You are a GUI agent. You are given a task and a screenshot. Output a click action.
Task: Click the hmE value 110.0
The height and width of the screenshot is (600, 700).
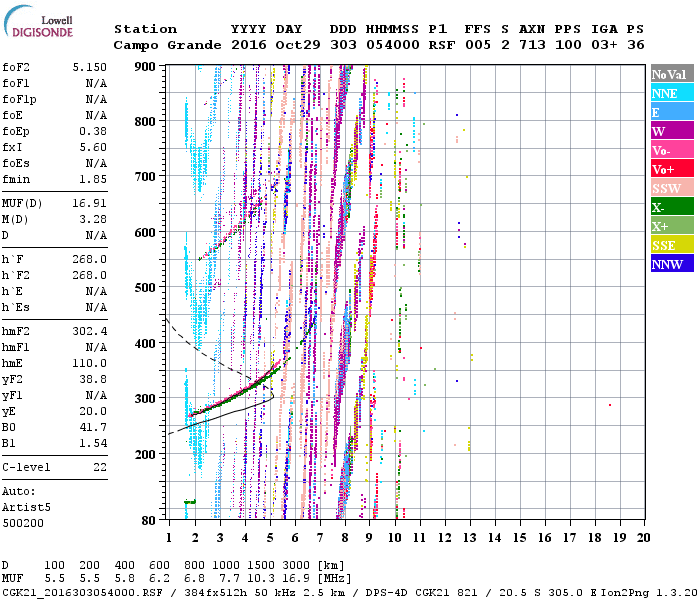pyautogui.click(x=90, y=363)
